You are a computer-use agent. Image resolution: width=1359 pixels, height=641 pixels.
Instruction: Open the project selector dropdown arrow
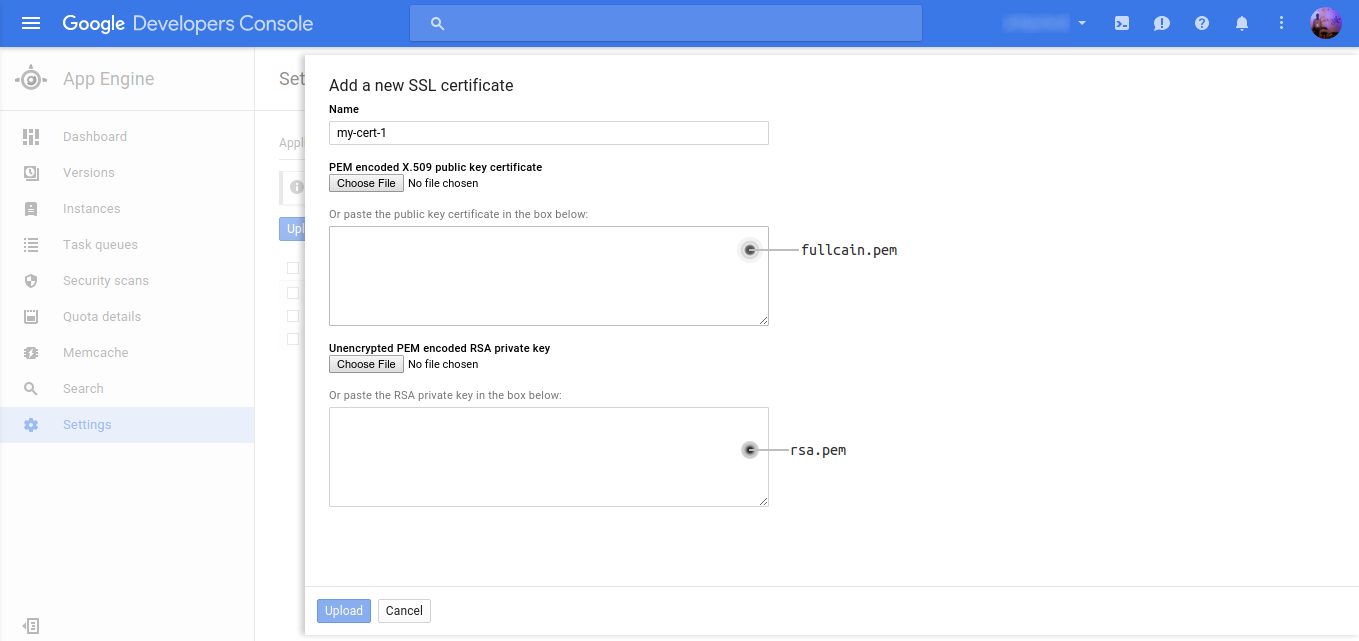[x=1082, y=23]
